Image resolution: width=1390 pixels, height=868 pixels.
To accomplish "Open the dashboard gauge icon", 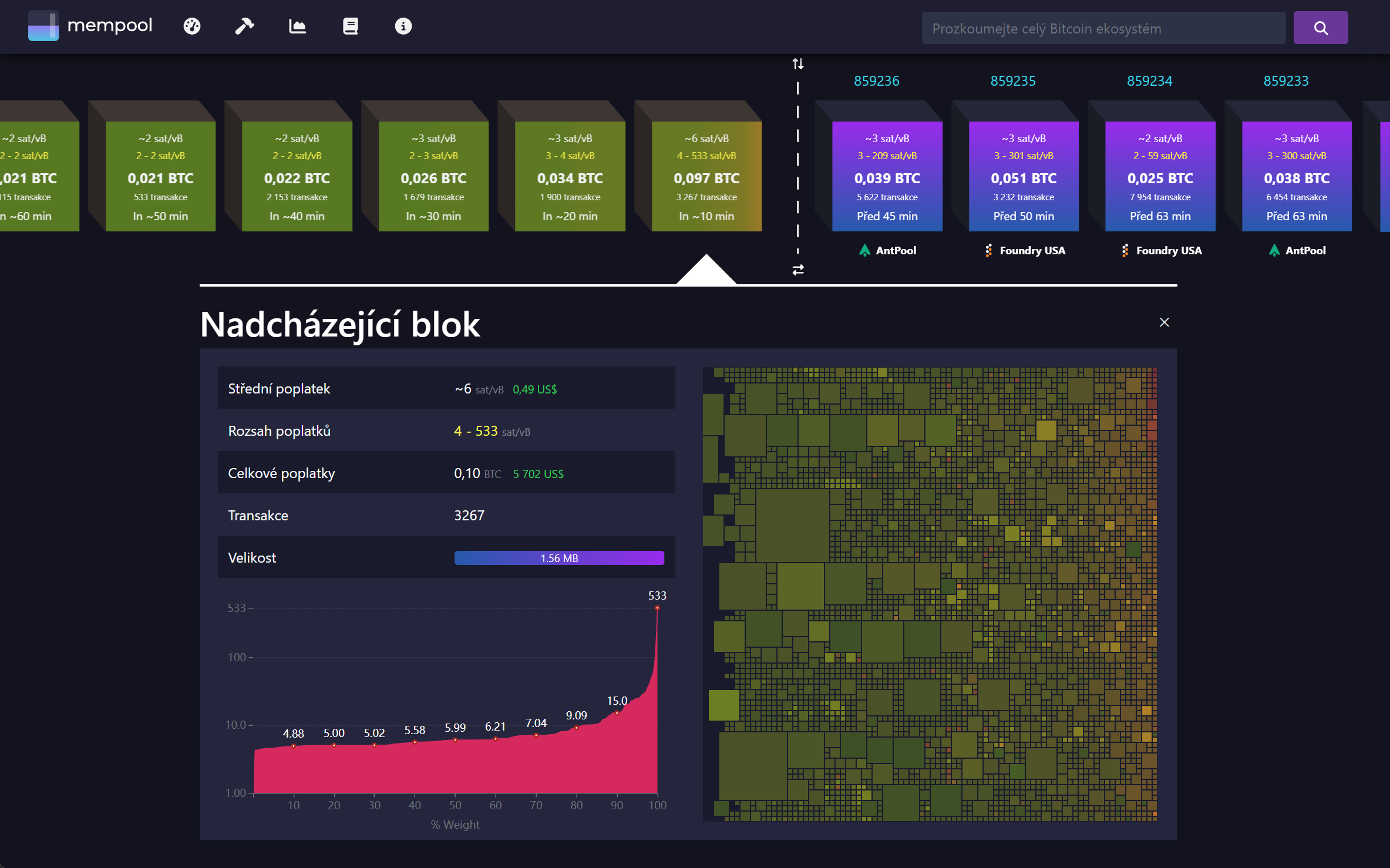I will click(x=192, y=26).
